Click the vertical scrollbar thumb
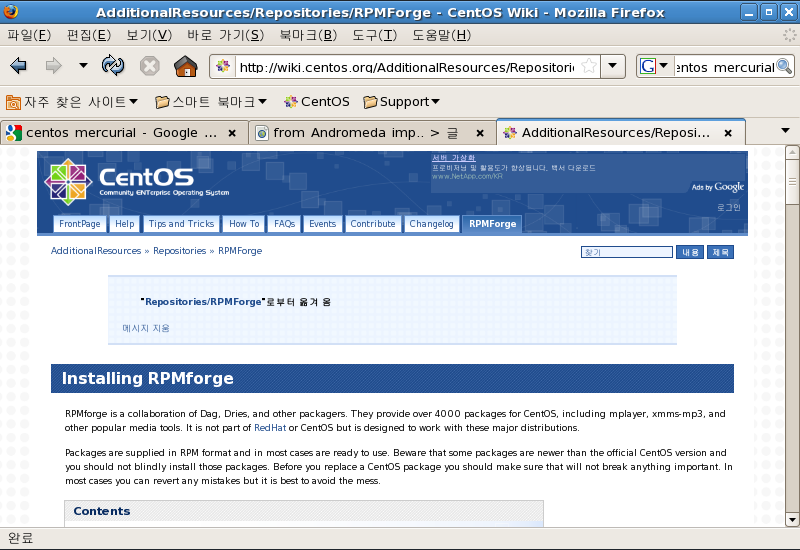Screen dimensions: 800x550 click(792, 182)
